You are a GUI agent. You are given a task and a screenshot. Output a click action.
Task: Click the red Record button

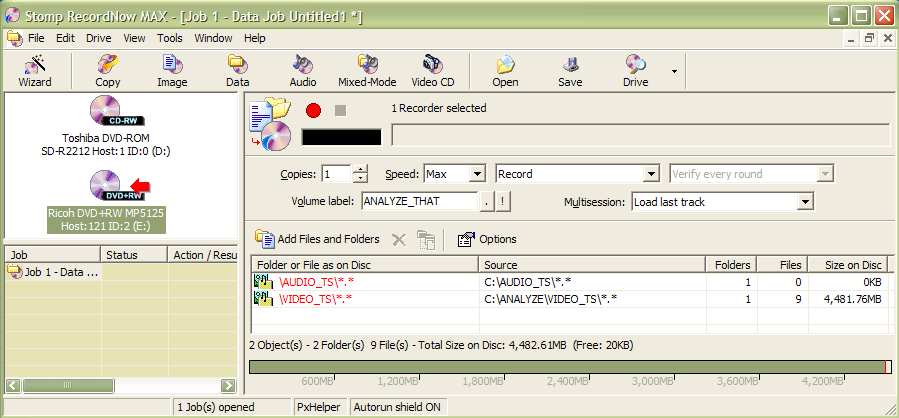(313, 110)
